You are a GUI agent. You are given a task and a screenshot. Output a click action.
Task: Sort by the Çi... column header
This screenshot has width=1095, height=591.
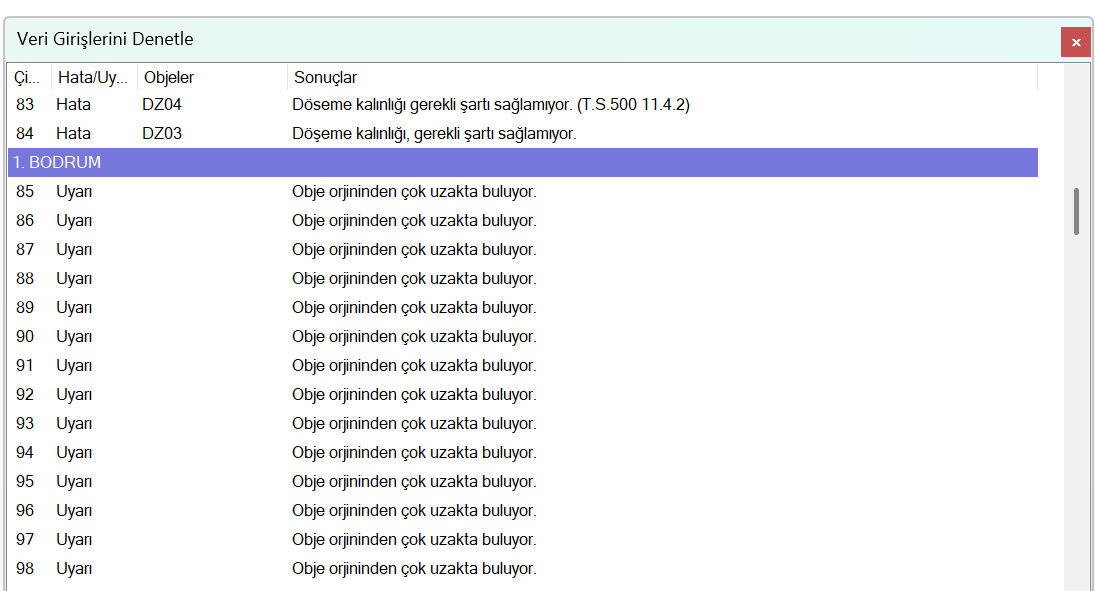coord(30,78)
